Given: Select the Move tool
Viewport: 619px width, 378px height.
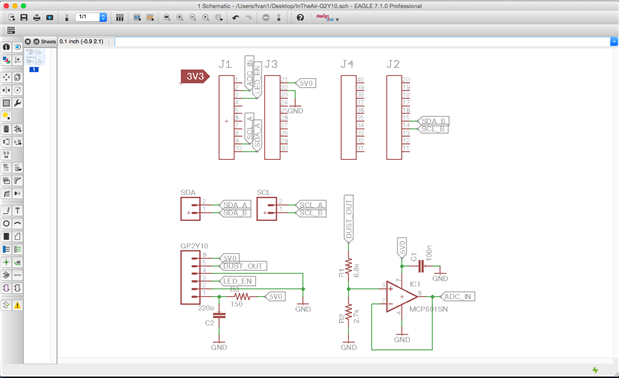Looking at the screenshot, I should click(6, 77).
